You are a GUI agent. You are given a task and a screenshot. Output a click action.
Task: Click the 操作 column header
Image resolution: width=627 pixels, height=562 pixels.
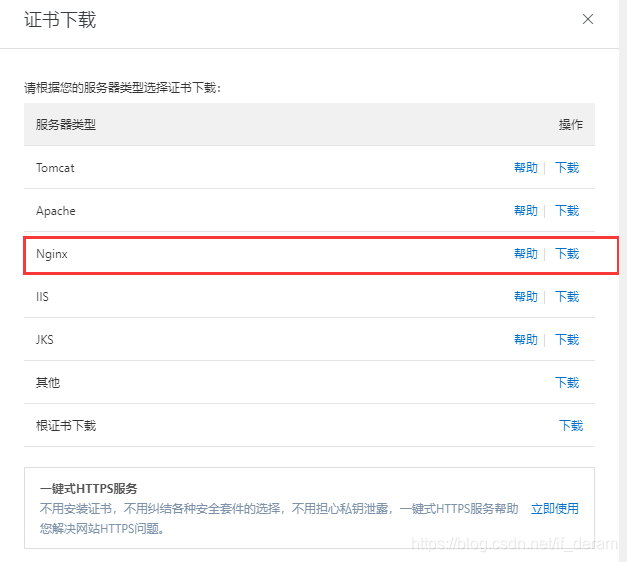(x=571, y=124)
